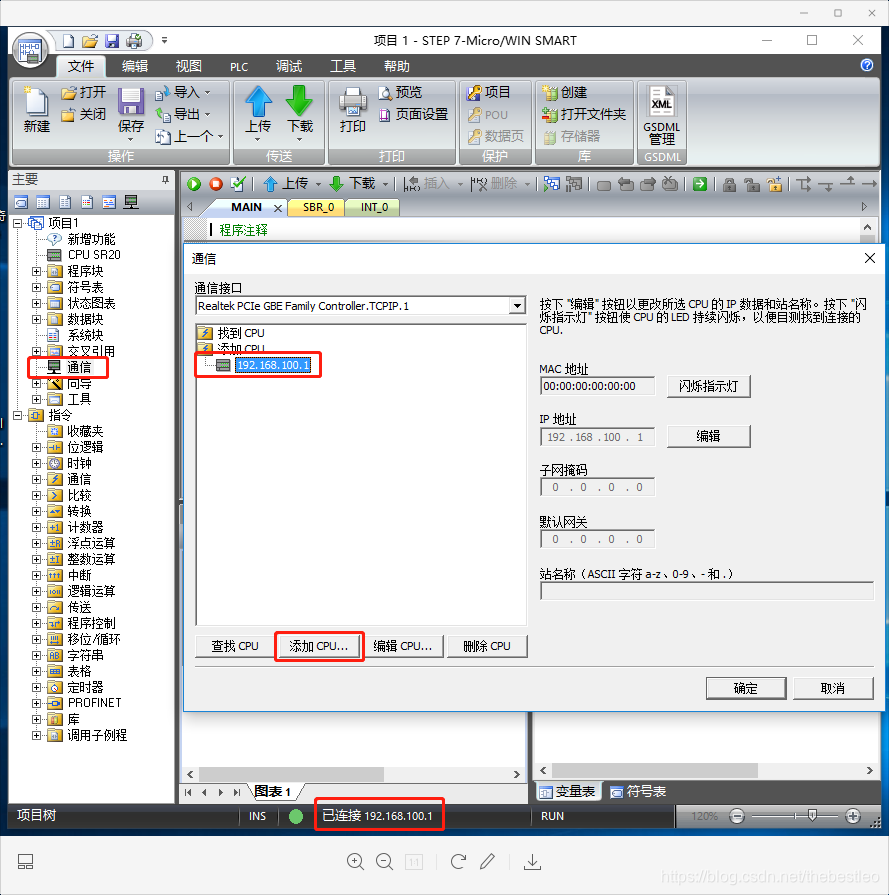Click the quick access save icon in title bar
The image size is (889, 895).
click(x=112, y=41)
